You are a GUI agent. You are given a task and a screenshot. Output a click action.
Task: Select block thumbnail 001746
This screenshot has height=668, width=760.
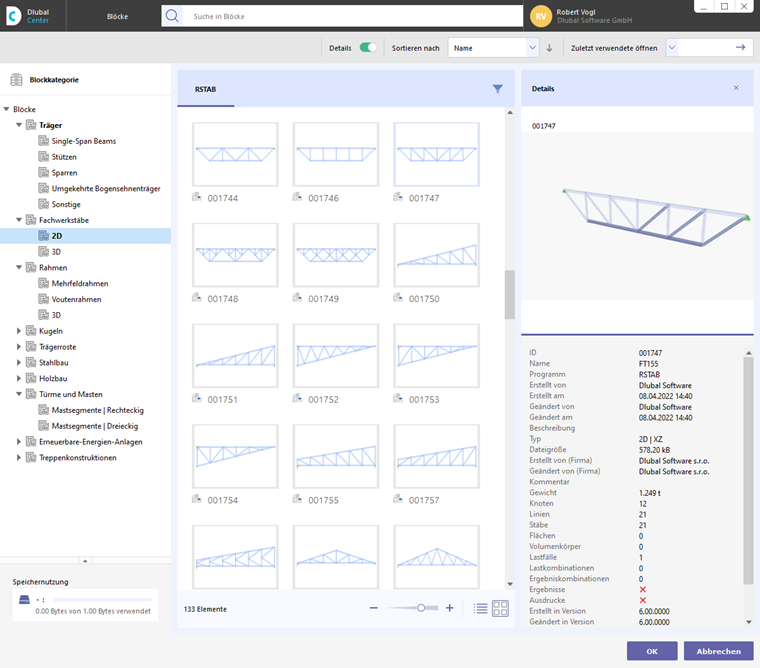335,154
